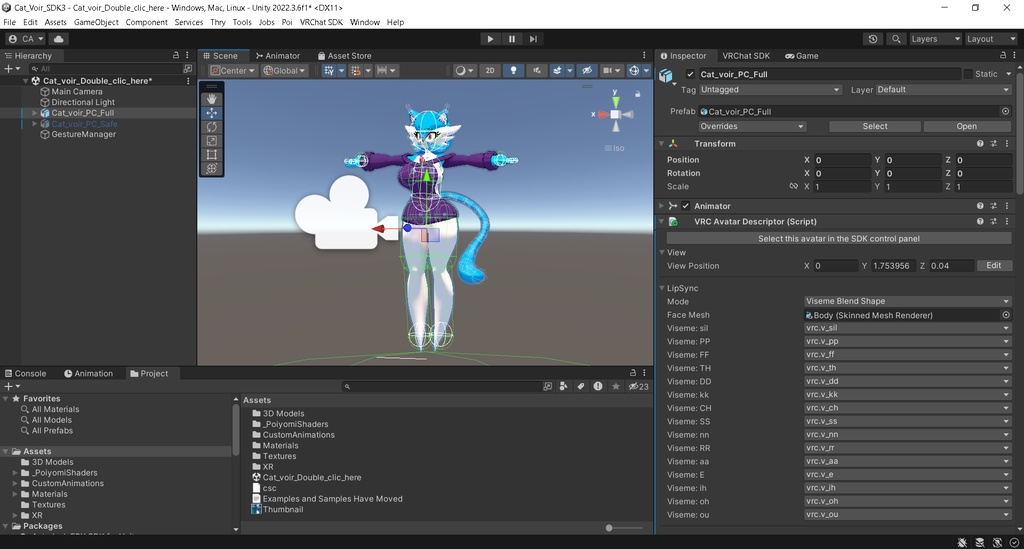Select the Scale tool in Scene toolbar
The width and height of the screenshot is (1024, 549).
(x=212, y=140)
